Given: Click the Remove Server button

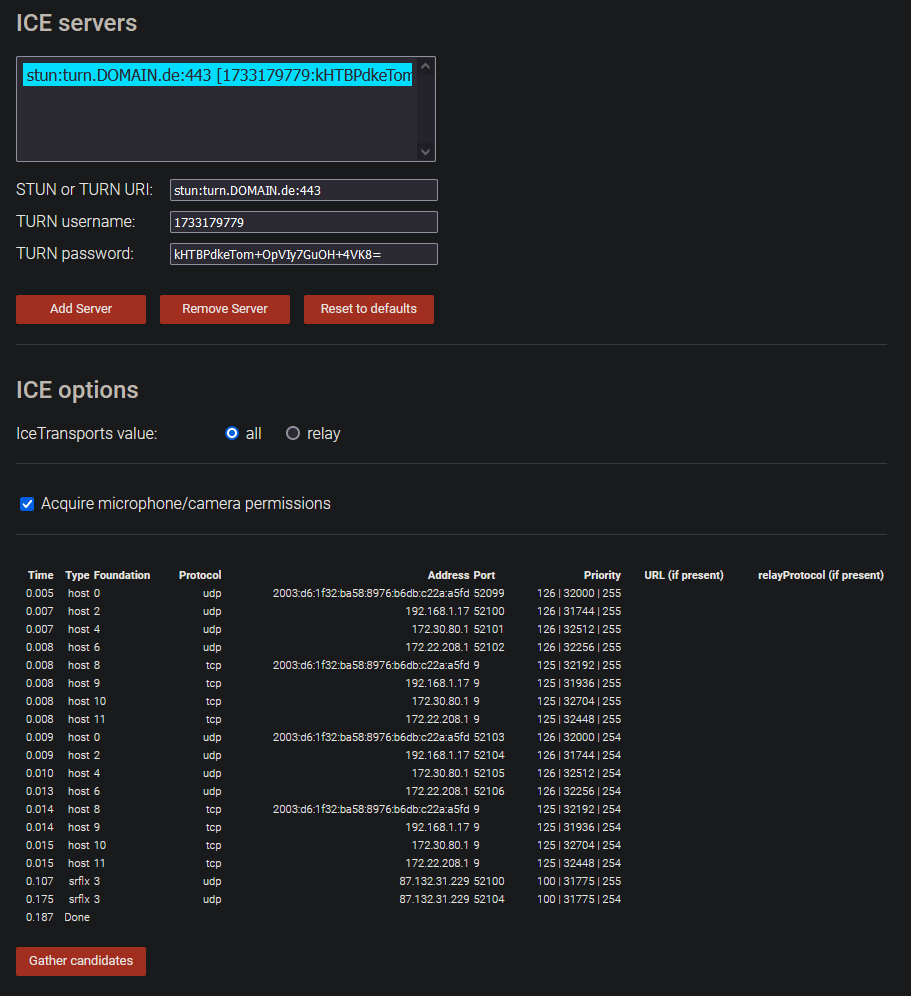Looking at the screenshot, I should [225, 309].
